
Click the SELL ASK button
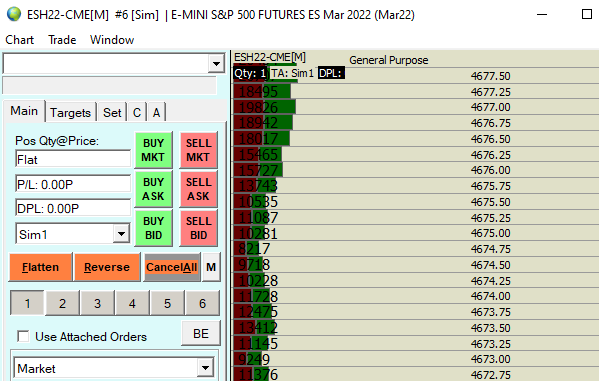click(198, 189)
